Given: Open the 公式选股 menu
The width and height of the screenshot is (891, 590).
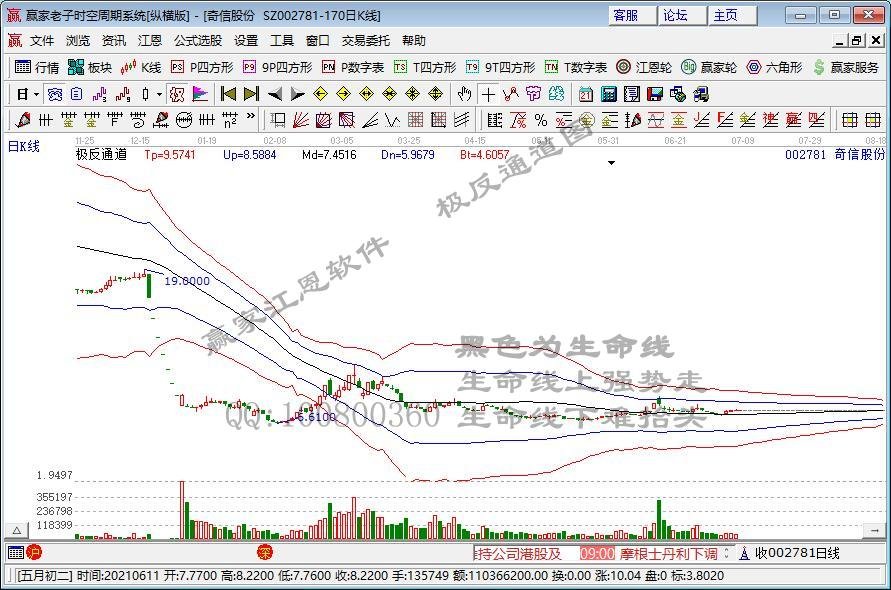Looking at the screenshot, I should tap(198, 41).
